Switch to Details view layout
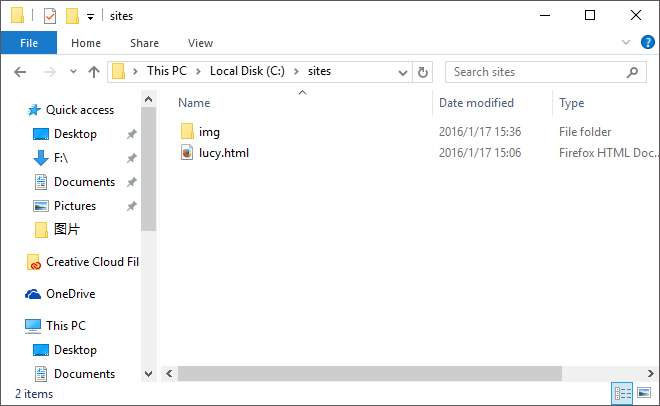Image resolution: width=660 pixels, height=406 pixels. pyautogui.click(x=622, y=393)
